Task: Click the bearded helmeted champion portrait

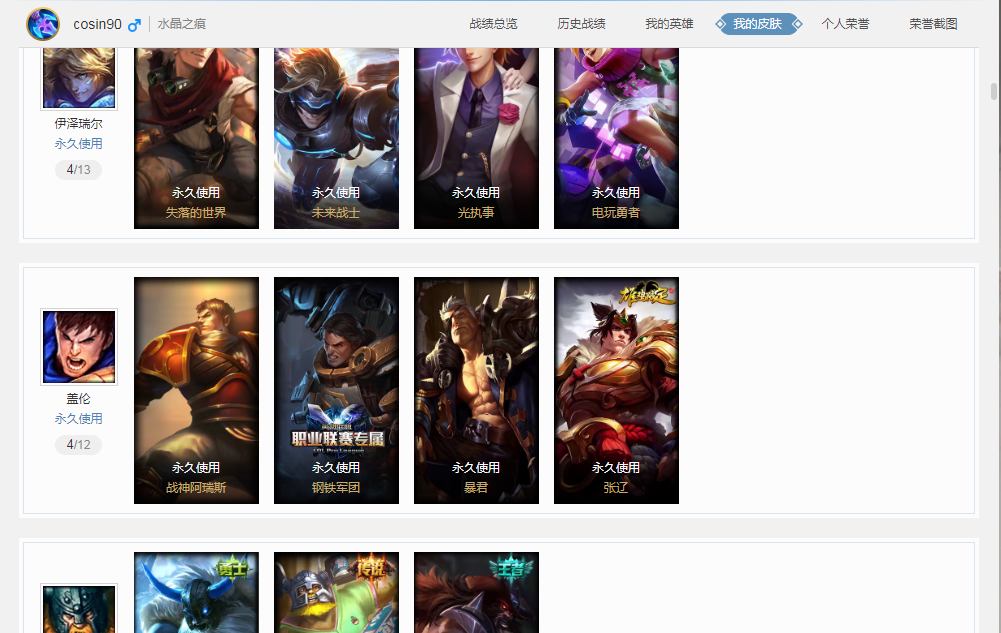Action: pos(79,608)
